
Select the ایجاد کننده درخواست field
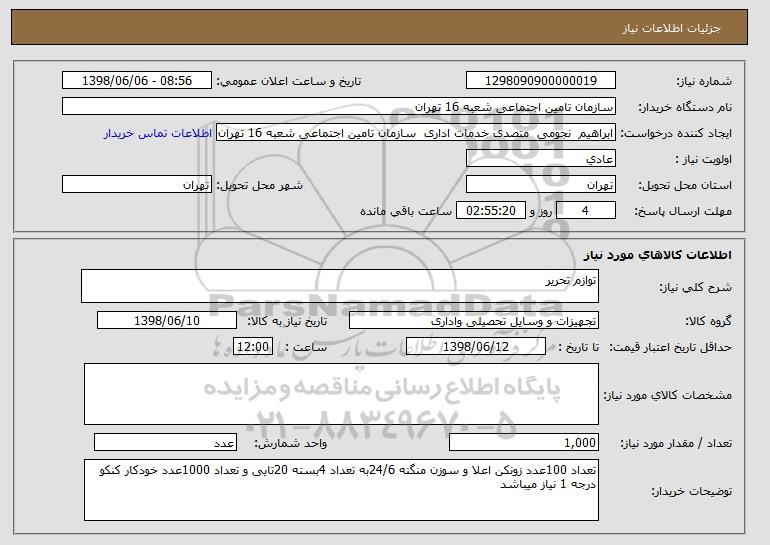416,133
